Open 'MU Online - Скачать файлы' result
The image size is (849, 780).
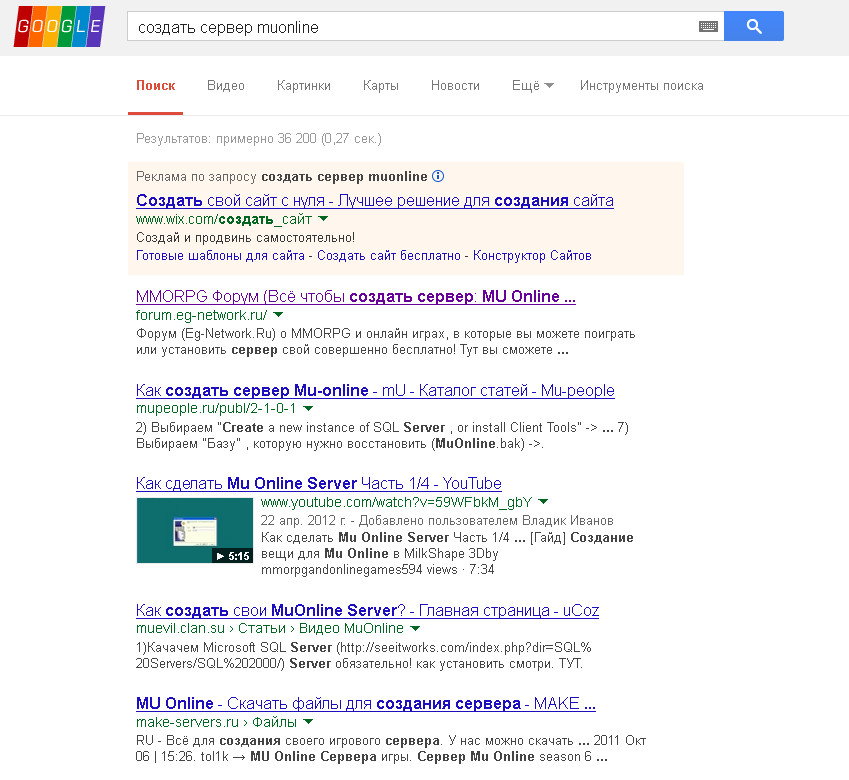[x=366, y=704]
